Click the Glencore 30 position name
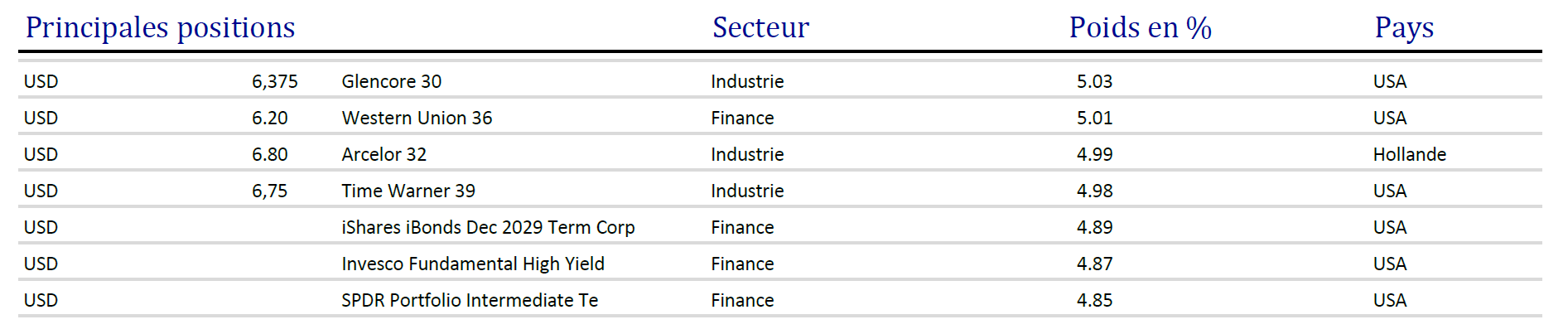Image resolution: width=1568 pixels, height=334 pixels. tap(391, 81)
